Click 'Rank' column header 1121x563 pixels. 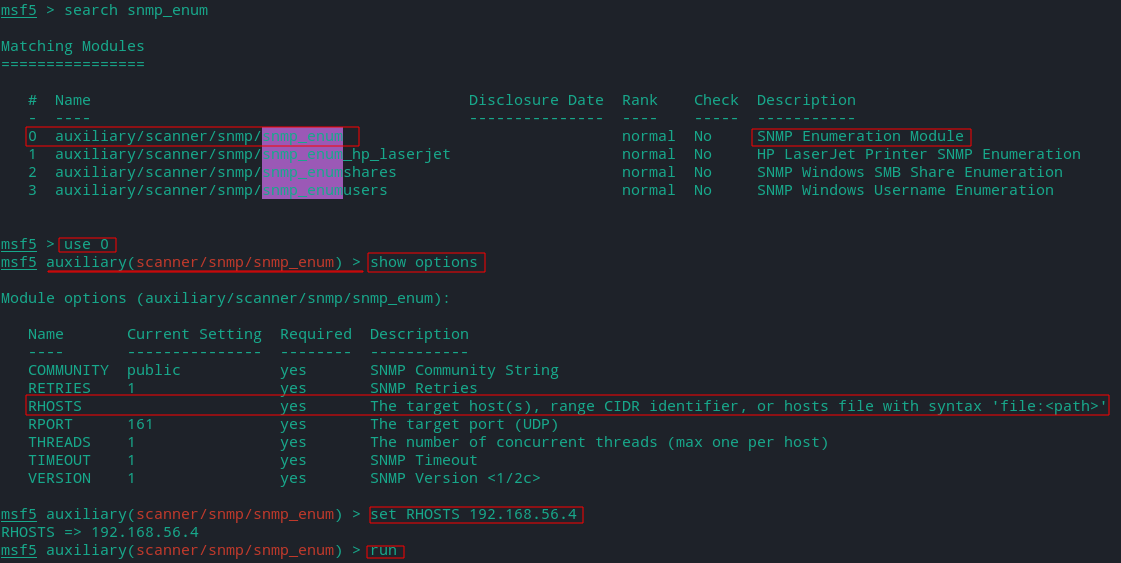pyautogui.click(x=639, y=100)
